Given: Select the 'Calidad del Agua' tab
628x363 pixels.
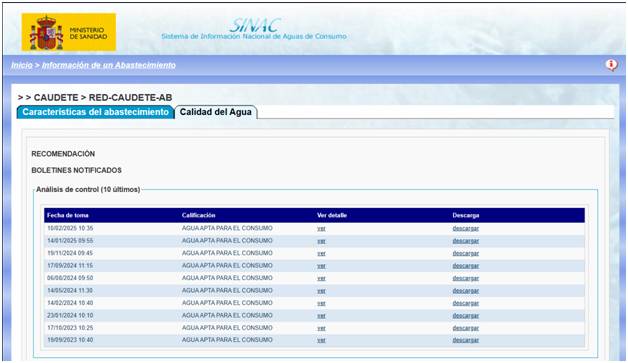Looking at the screenshot, I should [215, 112].
